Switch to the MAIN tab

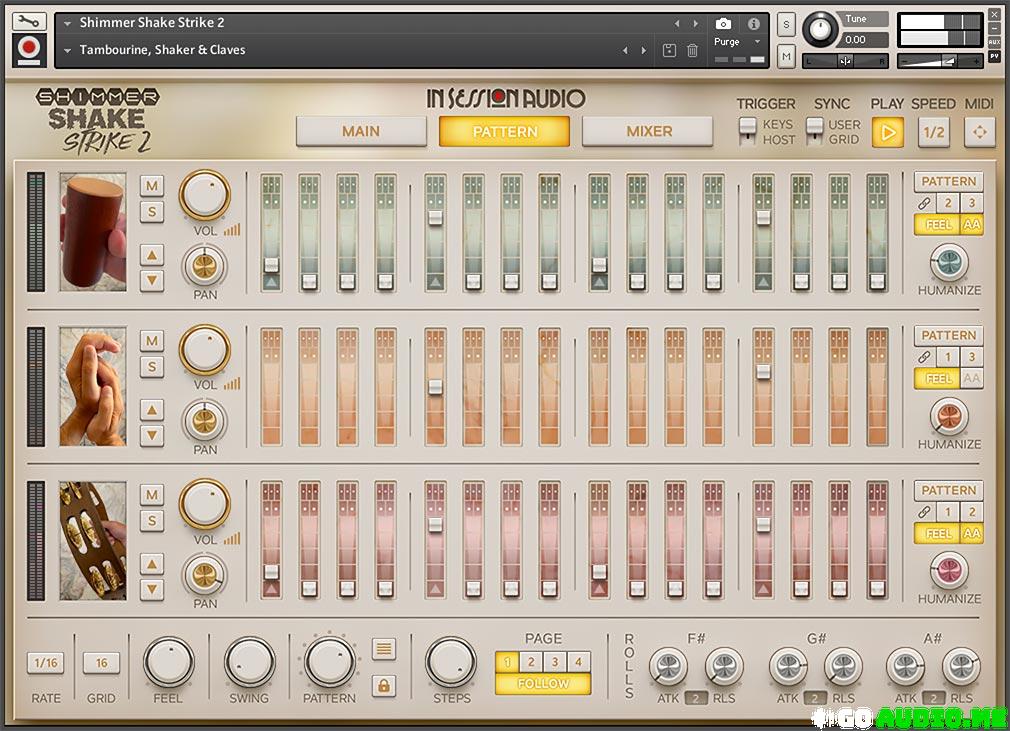click(361, 131)
